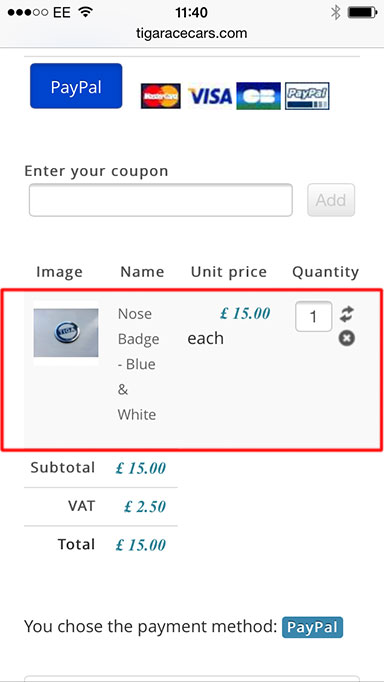
Task: Tap the battery indicator icon
Action: (362, 13)
